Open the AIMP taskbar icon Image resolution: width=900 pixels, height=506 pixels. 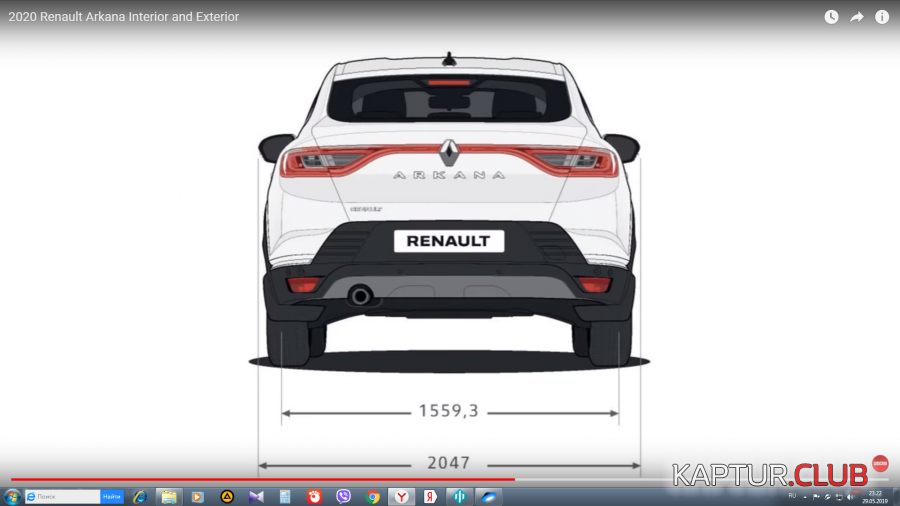point(227,497)
